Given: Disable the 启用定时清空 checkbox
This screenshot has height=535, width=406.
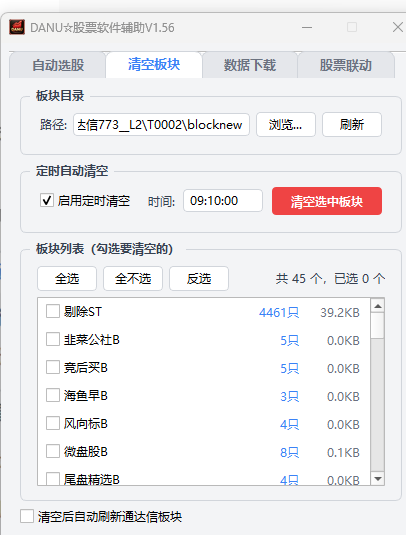Looking at the screenshot, I should (47, 201).
